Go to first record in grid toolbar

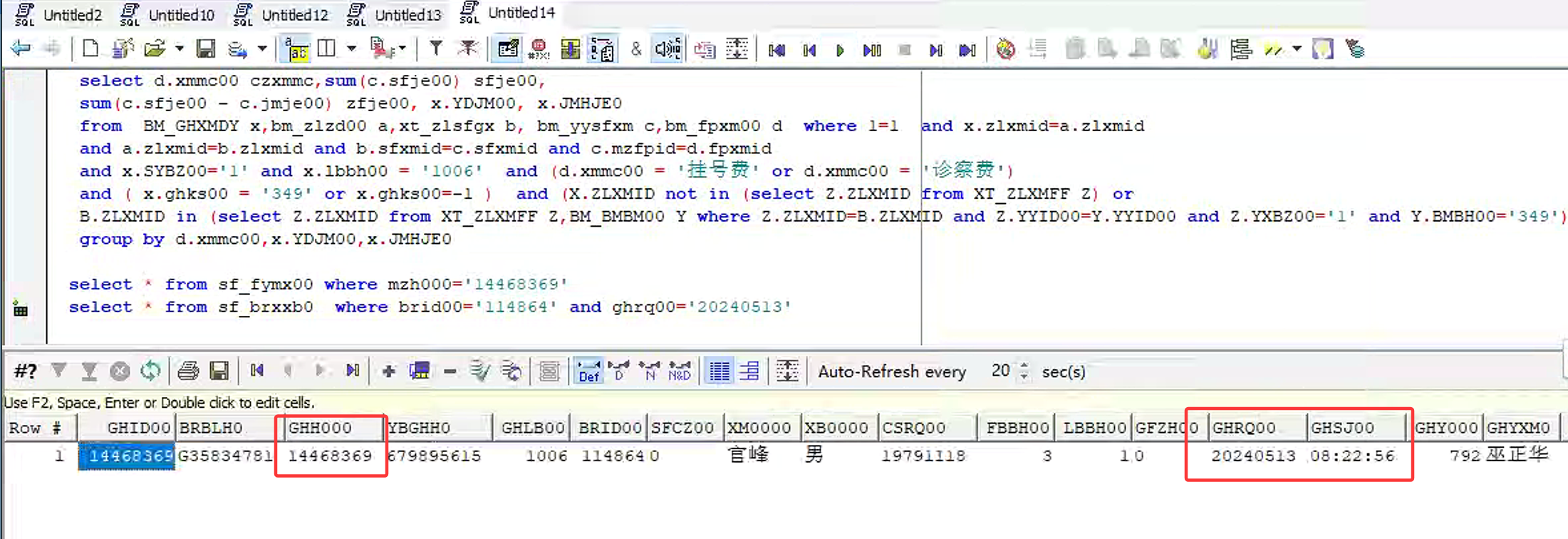(257, 371)
